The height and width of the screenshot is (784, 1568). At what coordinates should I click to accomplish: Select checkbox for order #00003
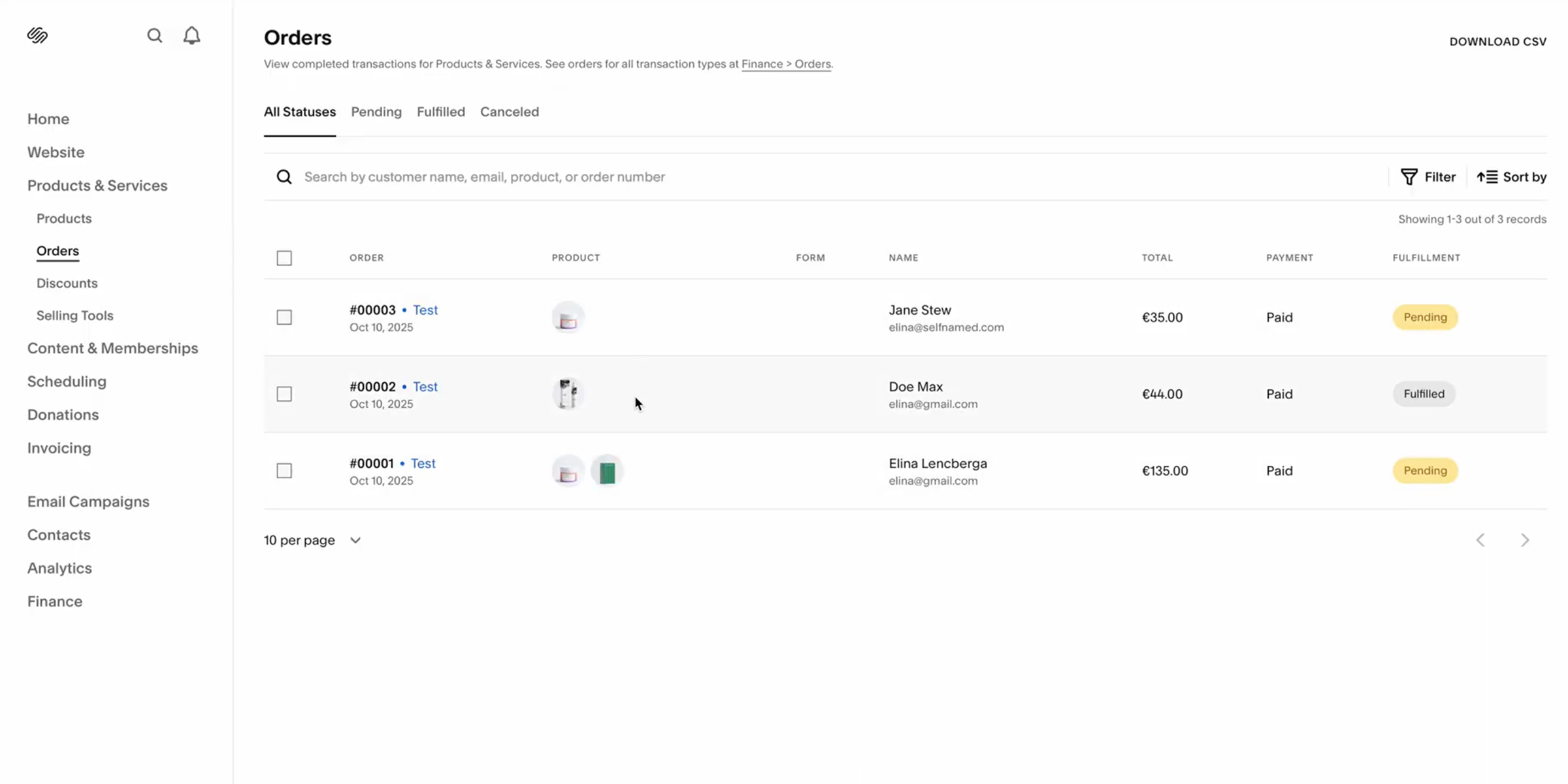(284, 318)
